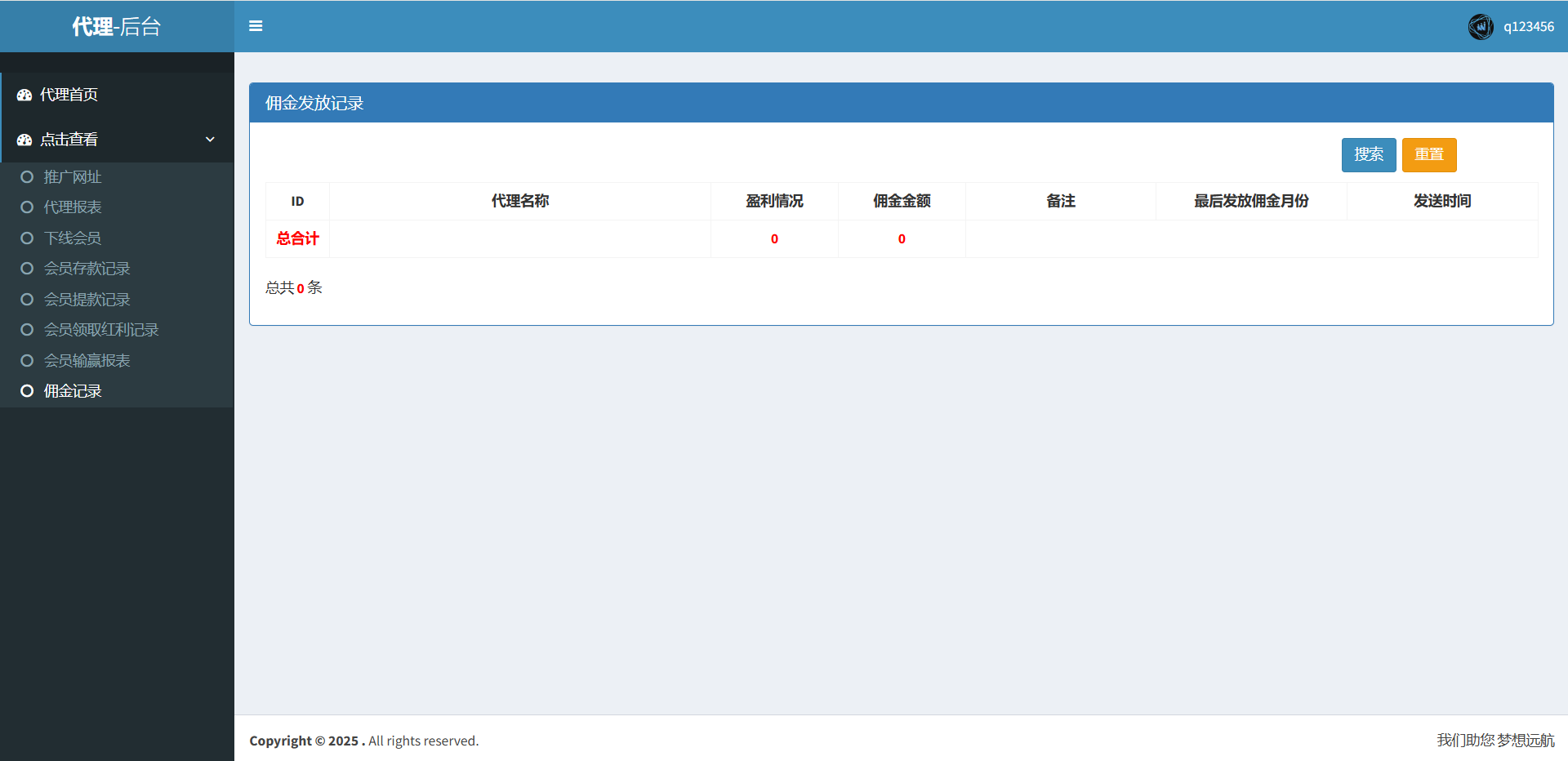This screenshot has height=761, width=1568.
Task: Click the circle icon next to 推广网址
Action: pyautogui.click(x=27, y=177)
